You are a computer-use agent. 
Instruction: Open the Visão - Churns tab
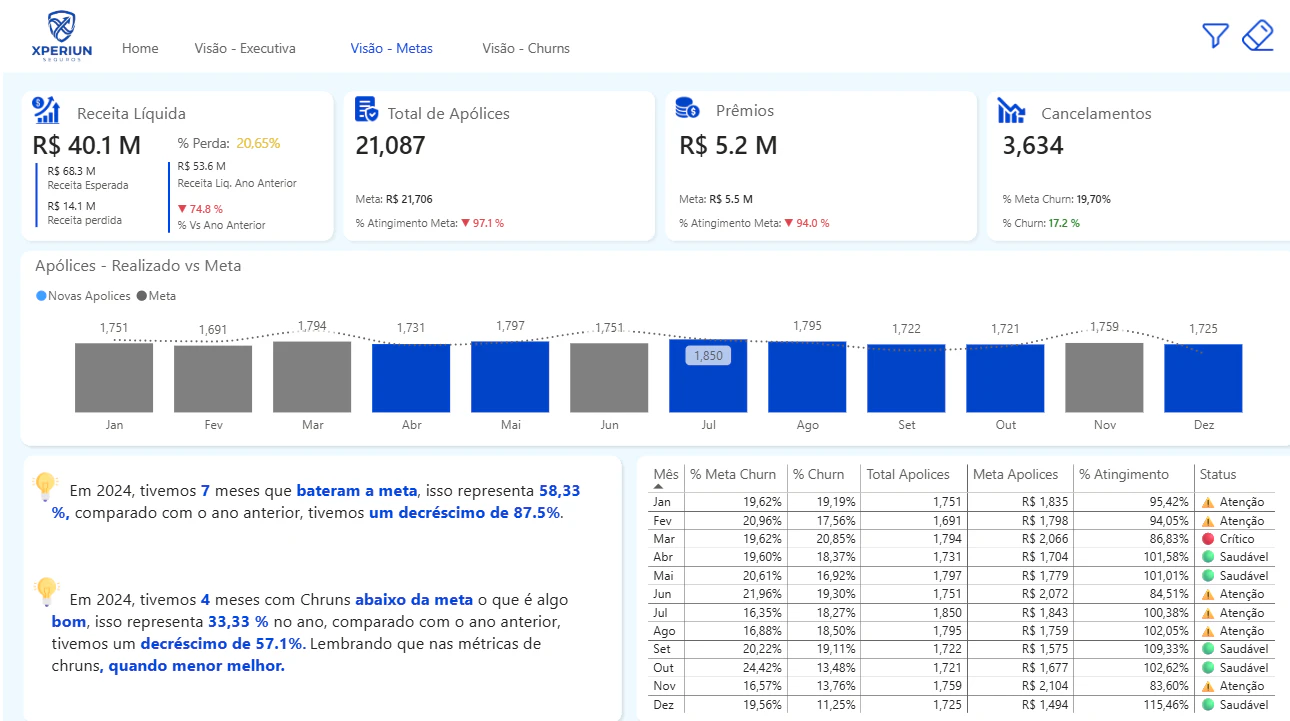click(x=526, y=48)
